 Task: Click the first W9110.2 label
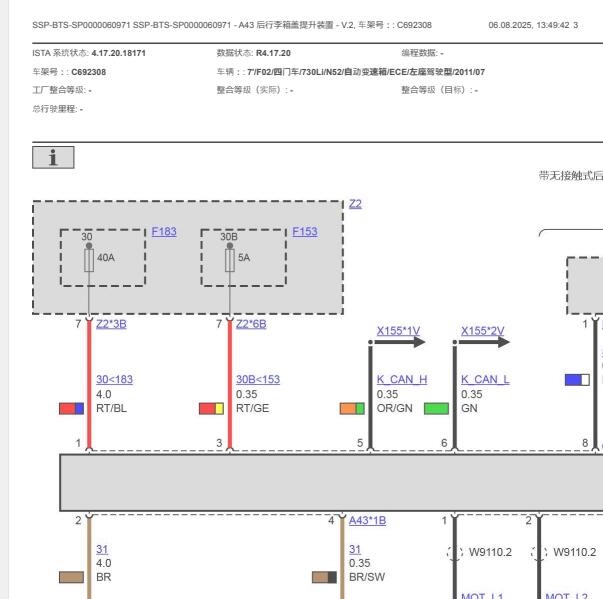490,552
